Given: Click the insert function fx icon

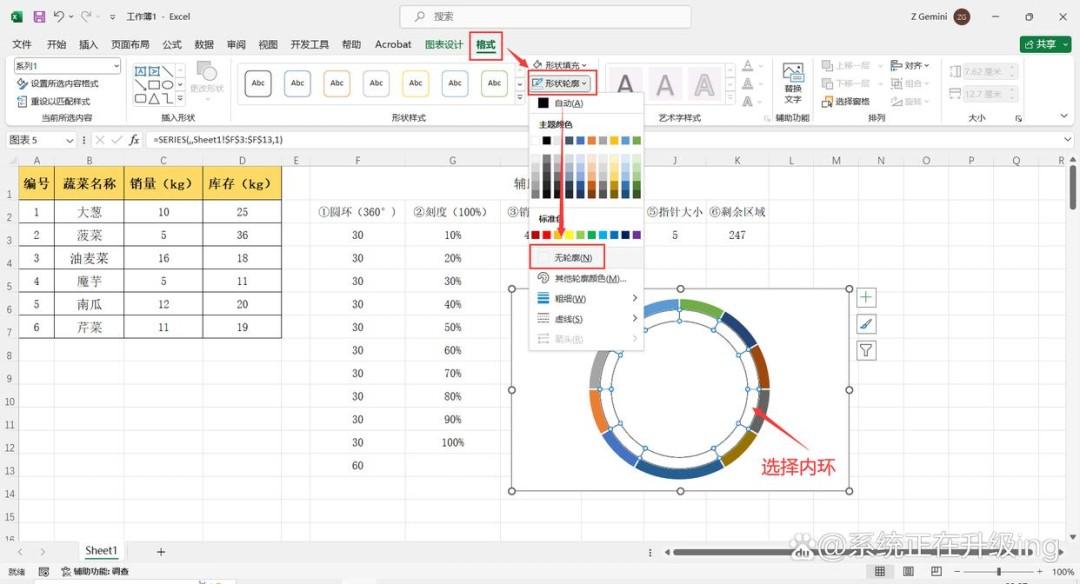Looking at the screenshot, I should point(134,140).
